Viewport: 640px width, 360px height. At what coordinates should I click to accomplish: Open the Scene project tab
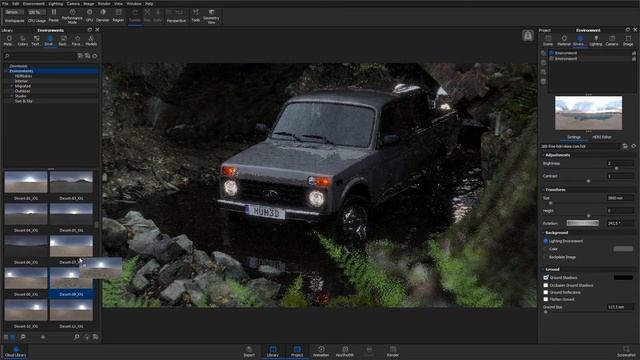coord(548,40)
